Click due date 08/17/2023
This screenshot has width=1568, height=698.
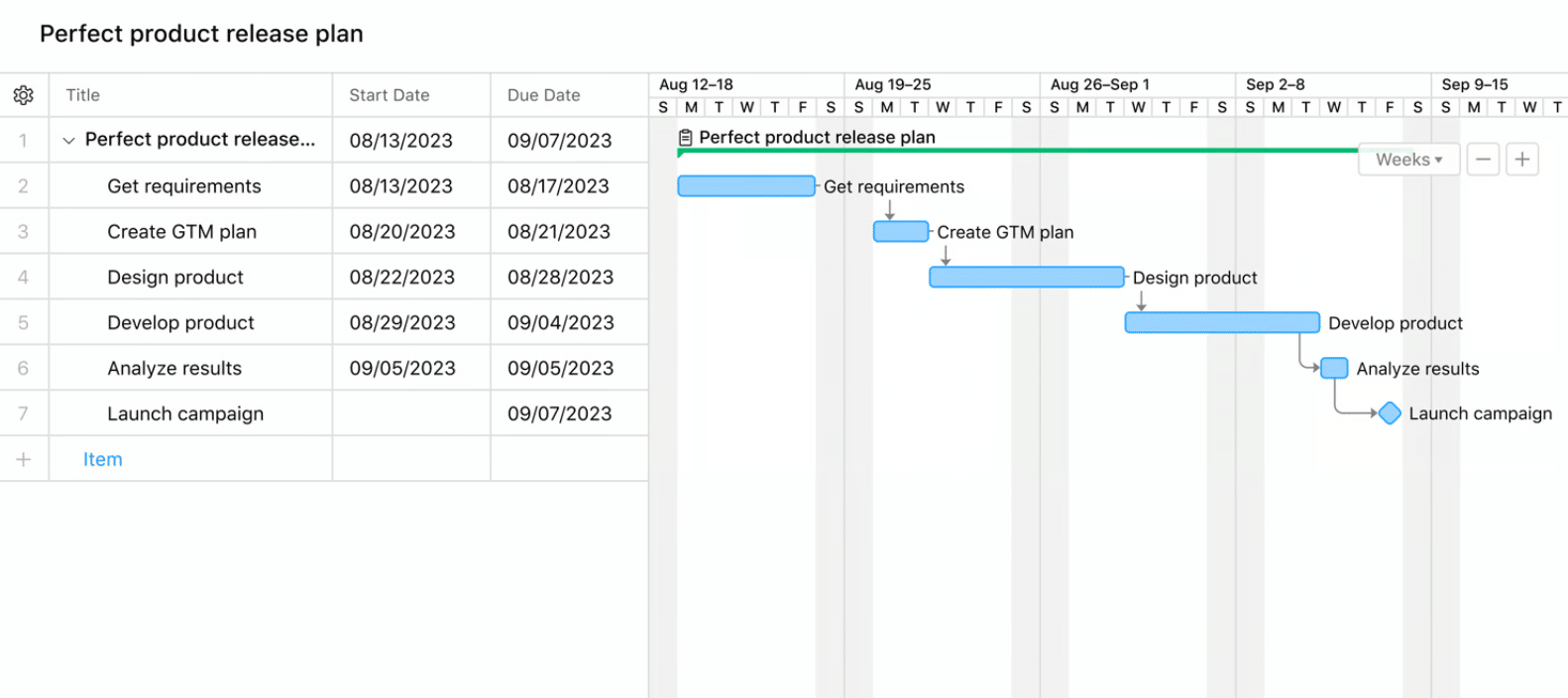click(570, 186)
